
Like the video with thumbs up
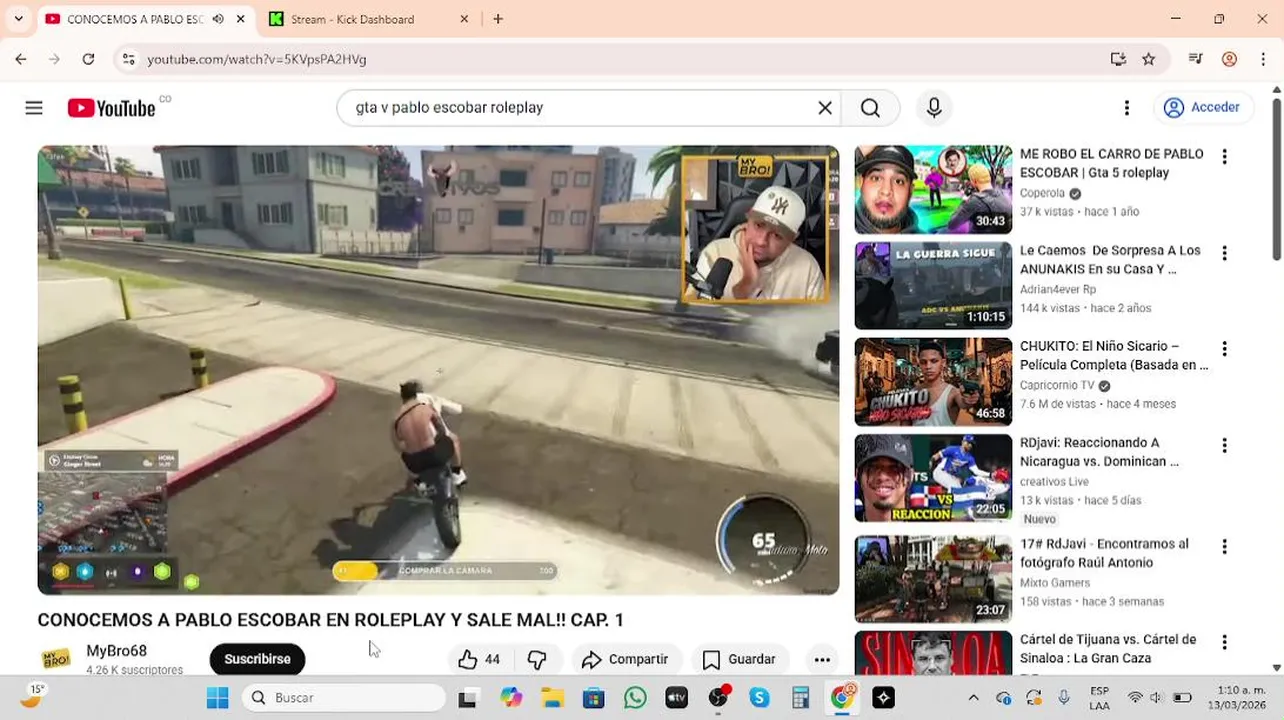point(480,659)
